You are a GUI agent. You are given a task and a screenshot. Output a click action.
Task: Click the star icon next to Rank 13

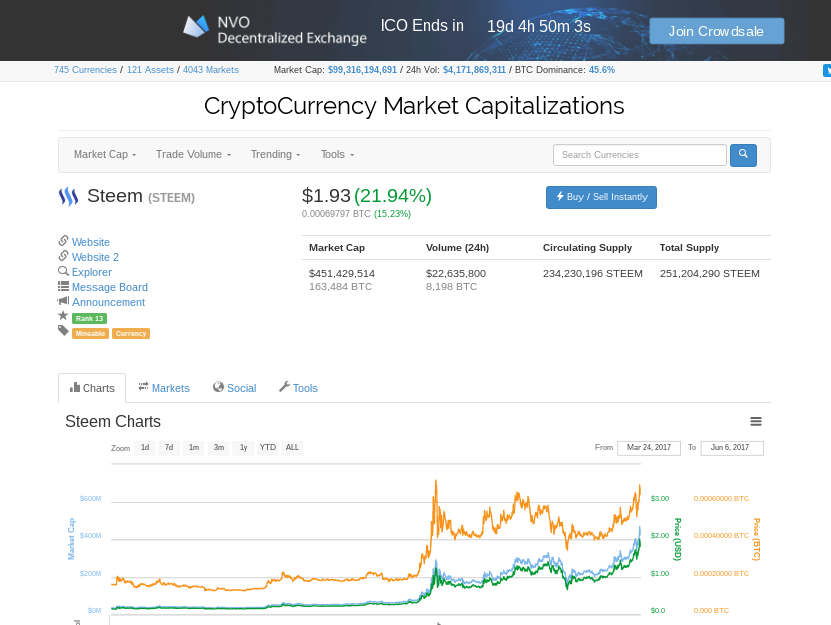pos(63,315)
